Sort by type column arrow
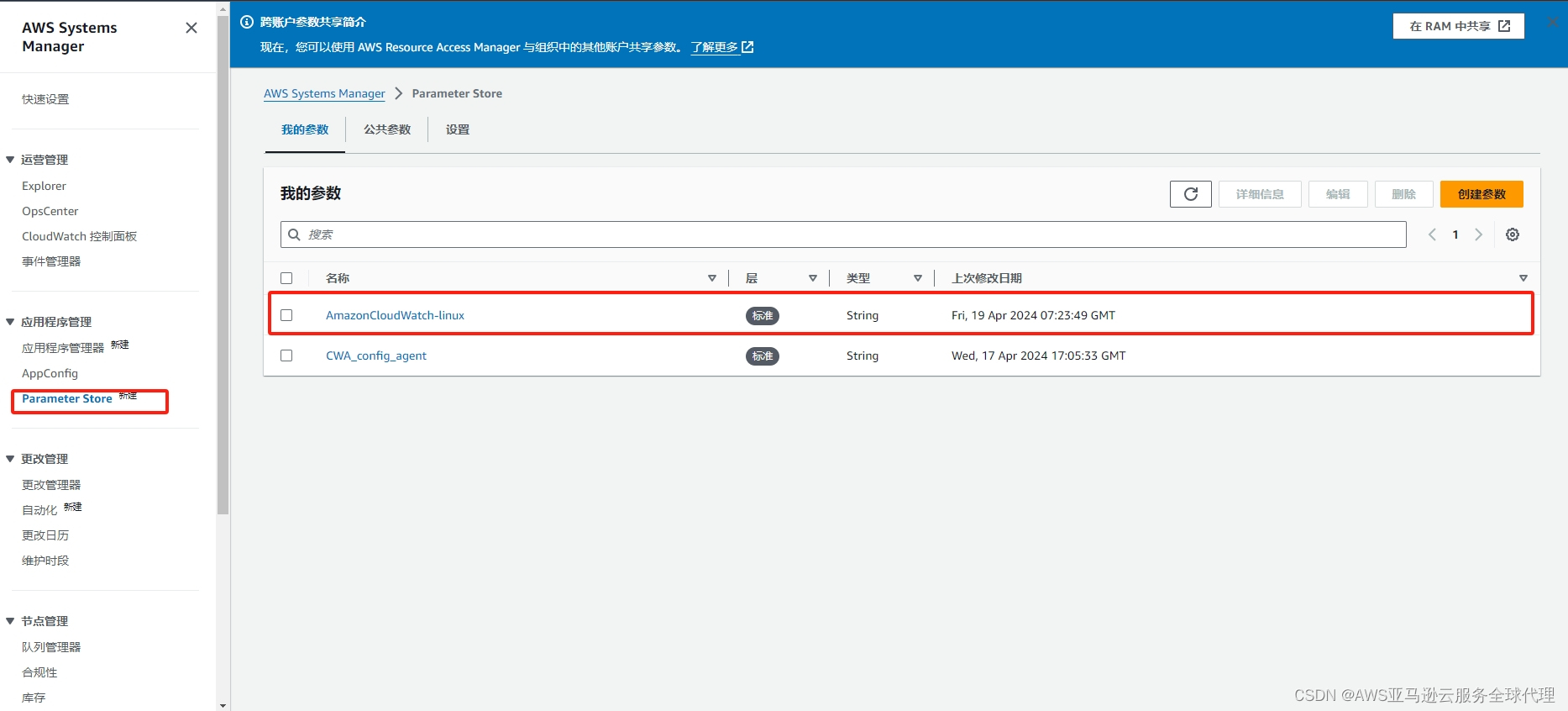1568x711 pixels. pyautogui.click(x=918, y=278)
